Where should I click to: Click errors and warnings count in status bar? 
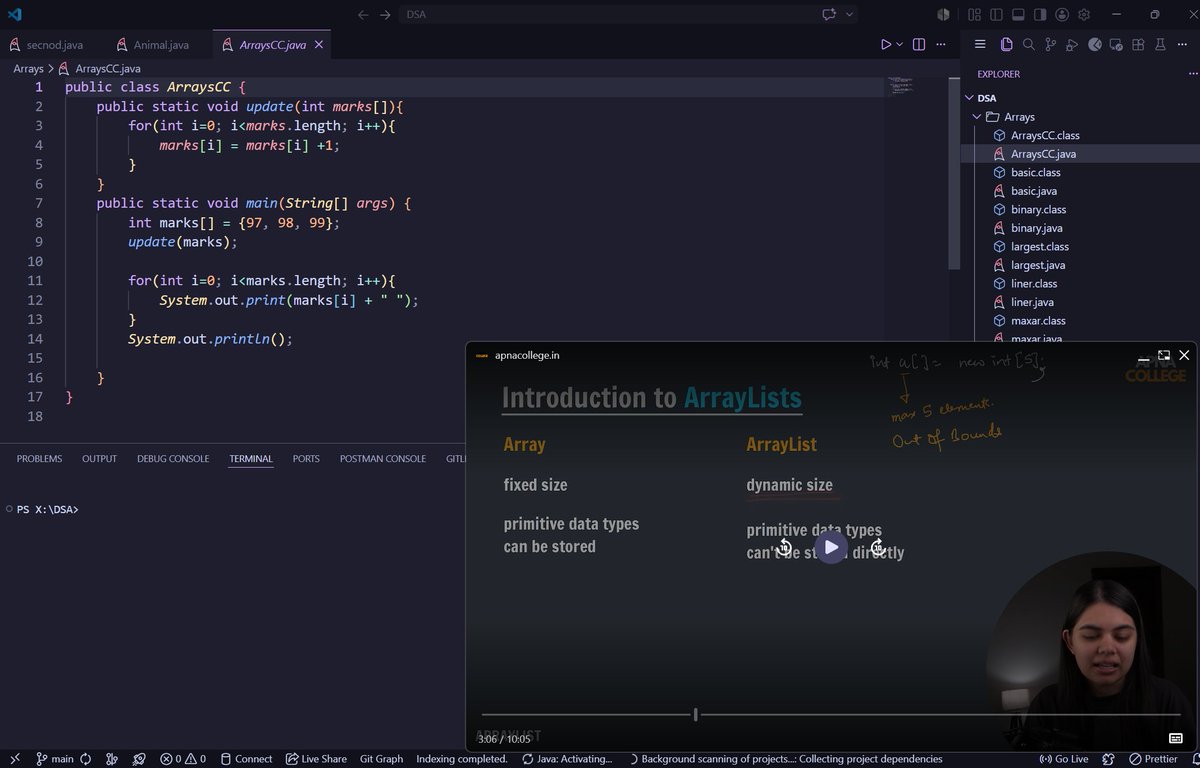click(183, 759)
